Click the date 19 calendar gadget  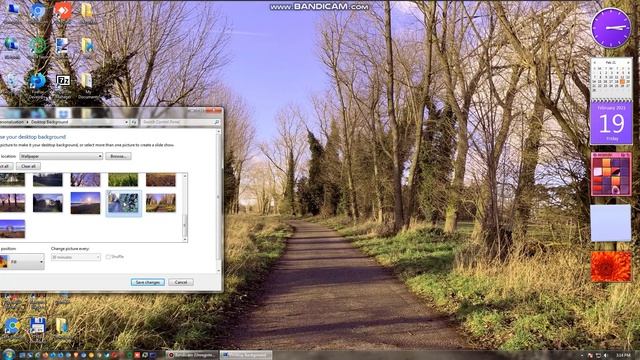pyautogui.click(x=611, y=122)
